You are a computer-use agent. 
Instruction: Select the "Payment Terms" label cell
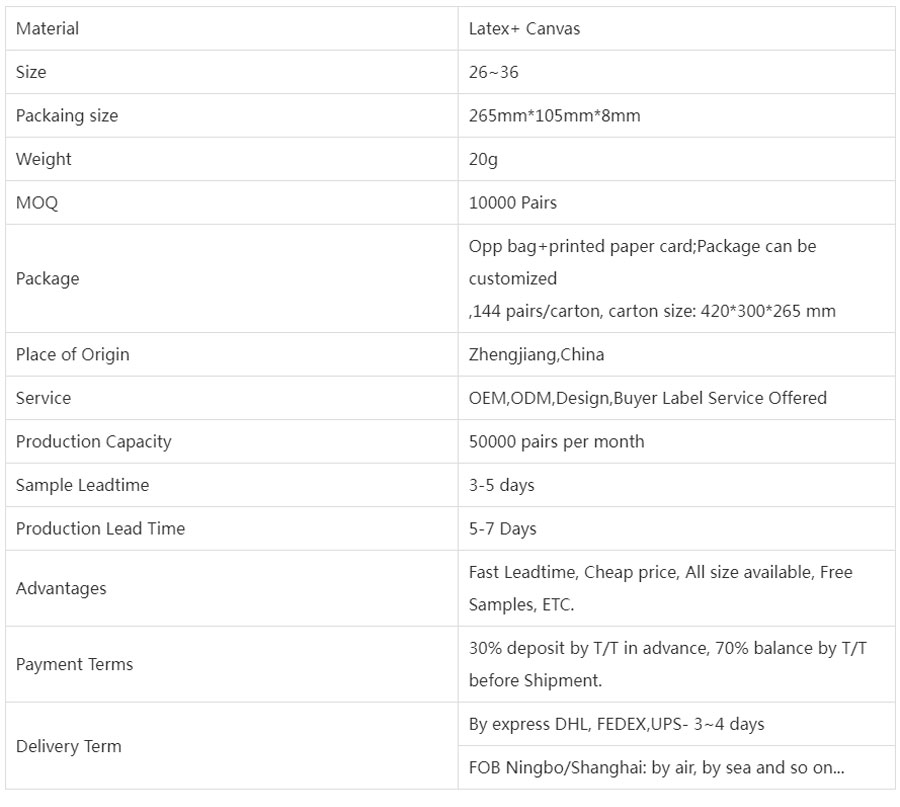pos(74,664)
